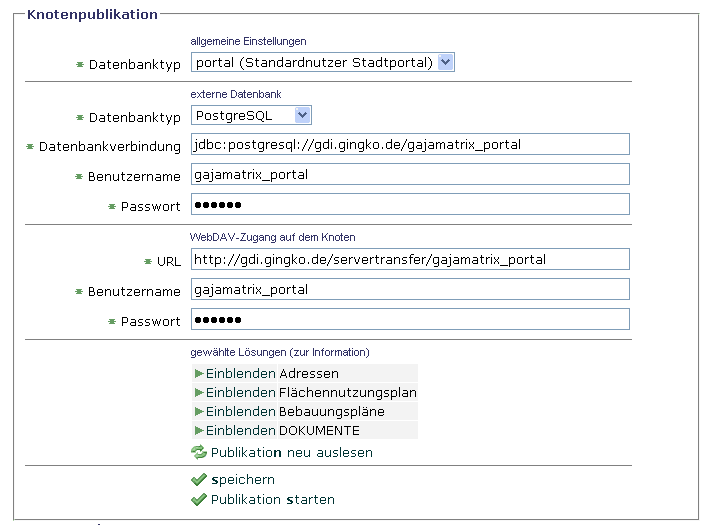Click the green refresh icon beside Publikation neu auslesen
Image resolution: width=707 pixels, height=525 pixels.
point(198,452)
